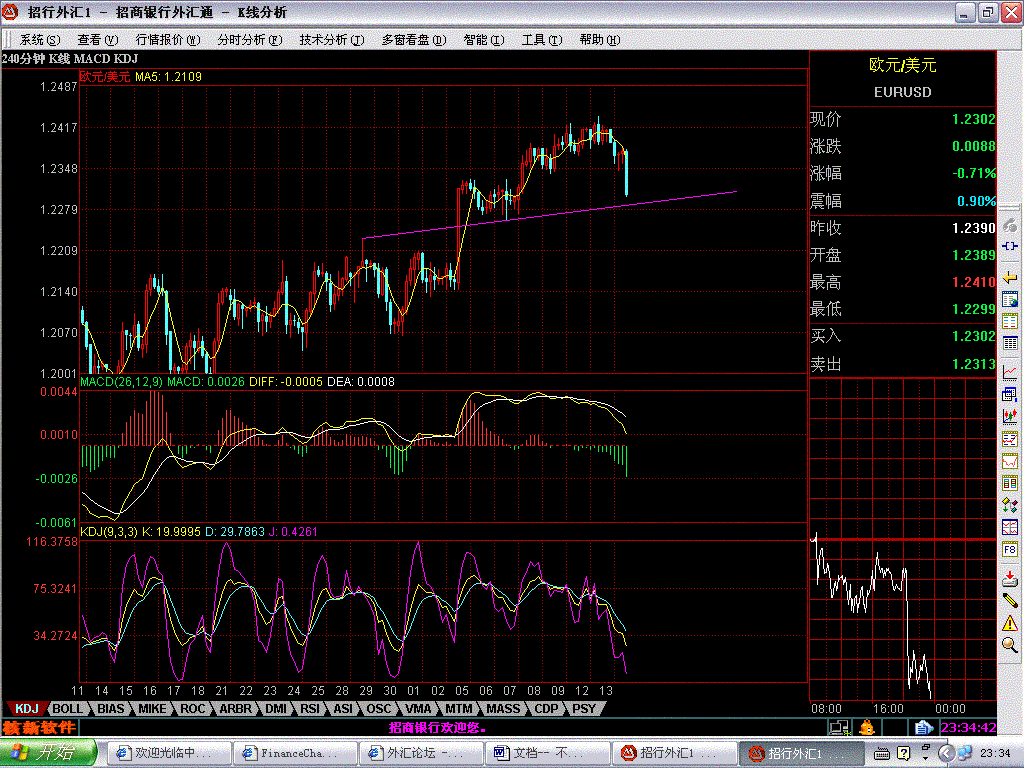The height and width of the screenshot is (768, 1024).
Task: Switch to the ARBR indicator tab
Action: 235,709
